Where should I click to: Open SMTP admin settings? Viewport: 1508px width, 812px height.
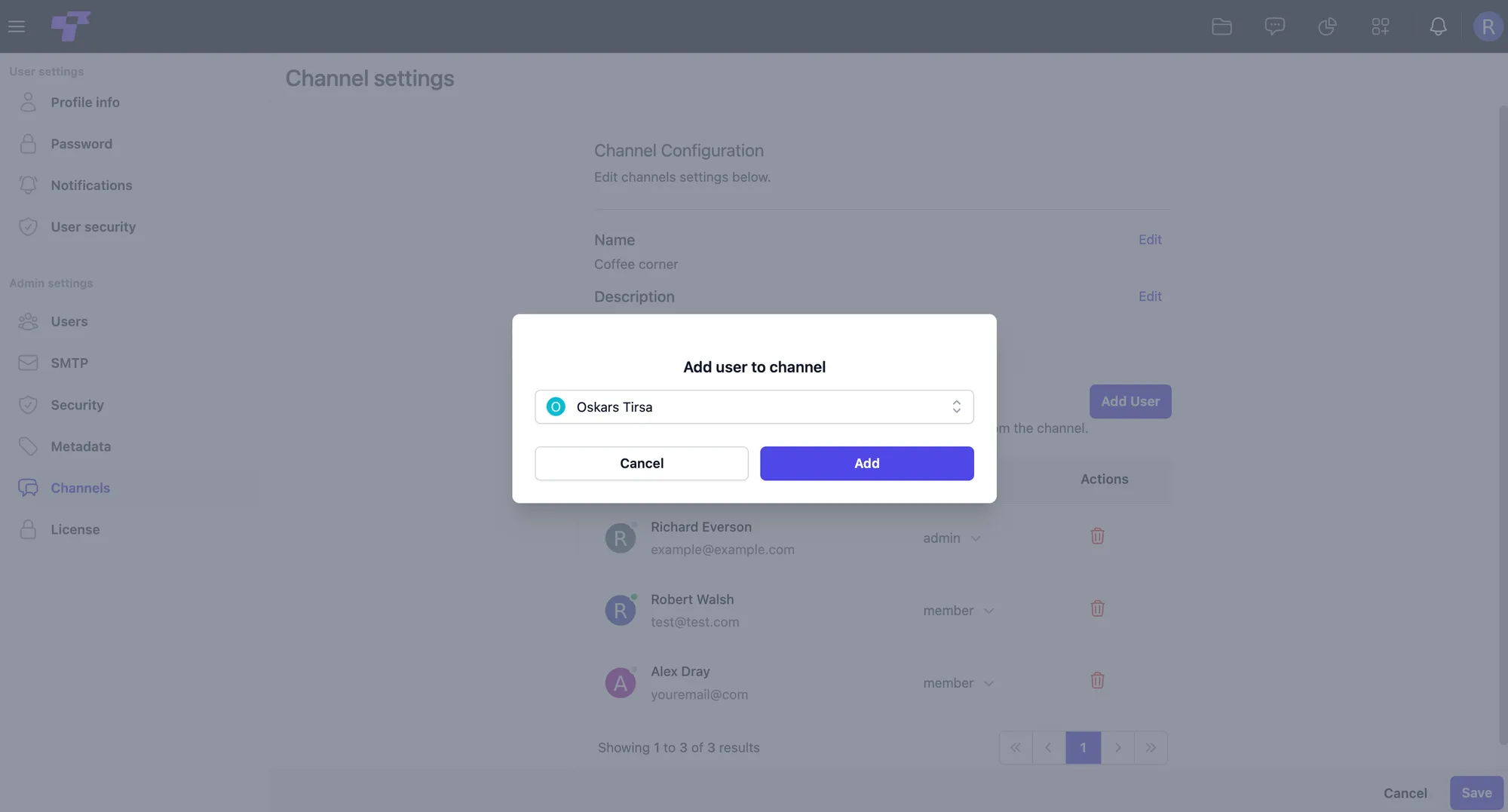pos(69,363)
